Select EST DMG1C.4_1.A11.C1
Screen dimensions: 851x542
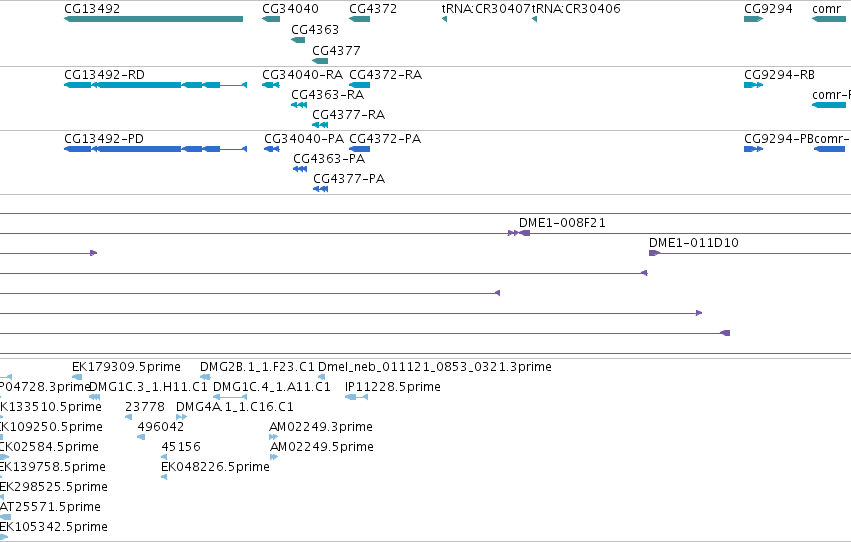pos(230,397)
